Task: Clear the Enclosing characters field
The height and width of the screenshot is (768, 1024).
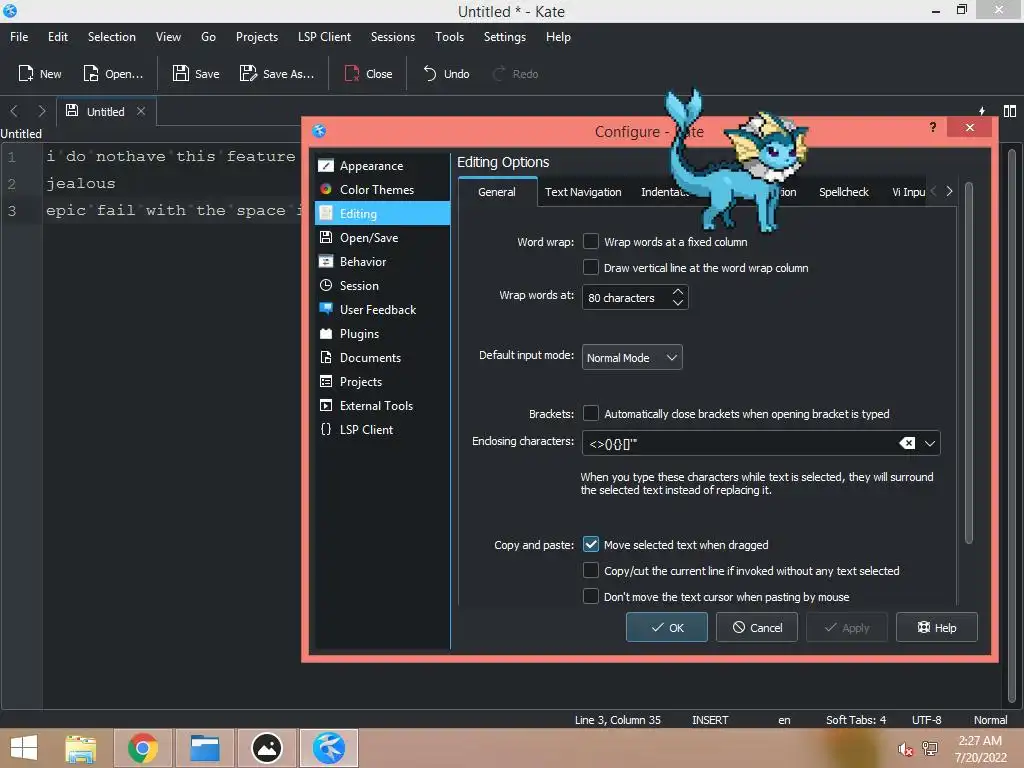Action: (x=906, y=443)
